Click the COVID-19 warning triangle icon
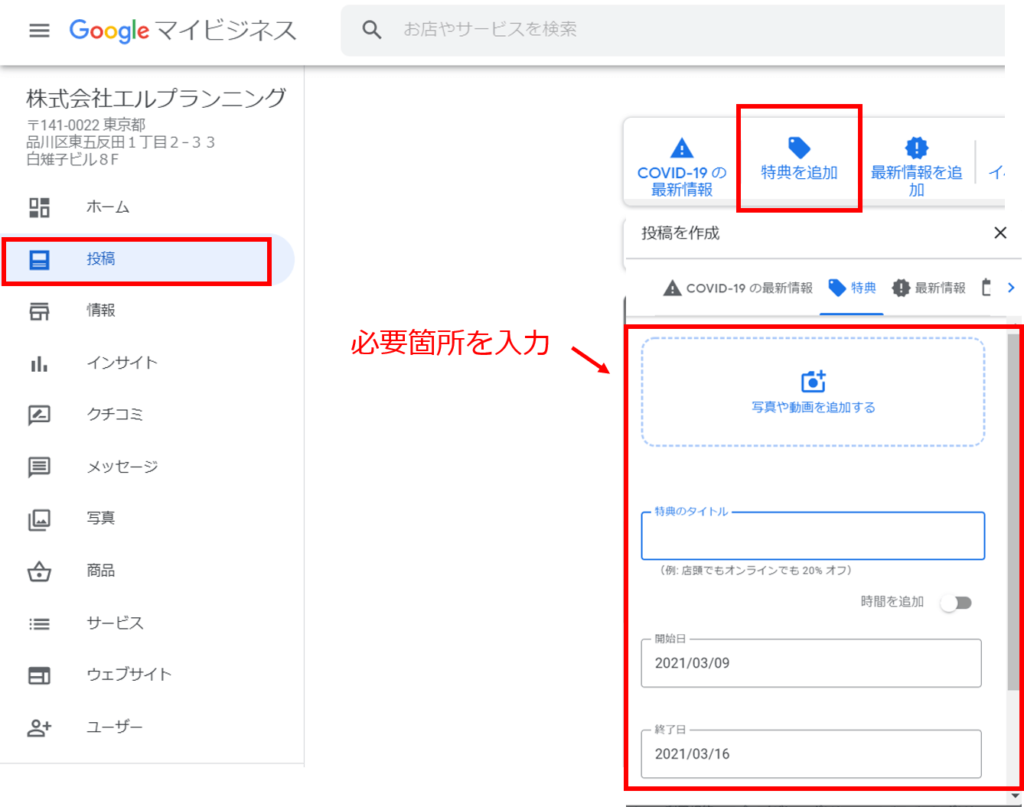 click(x=682, y=148)
